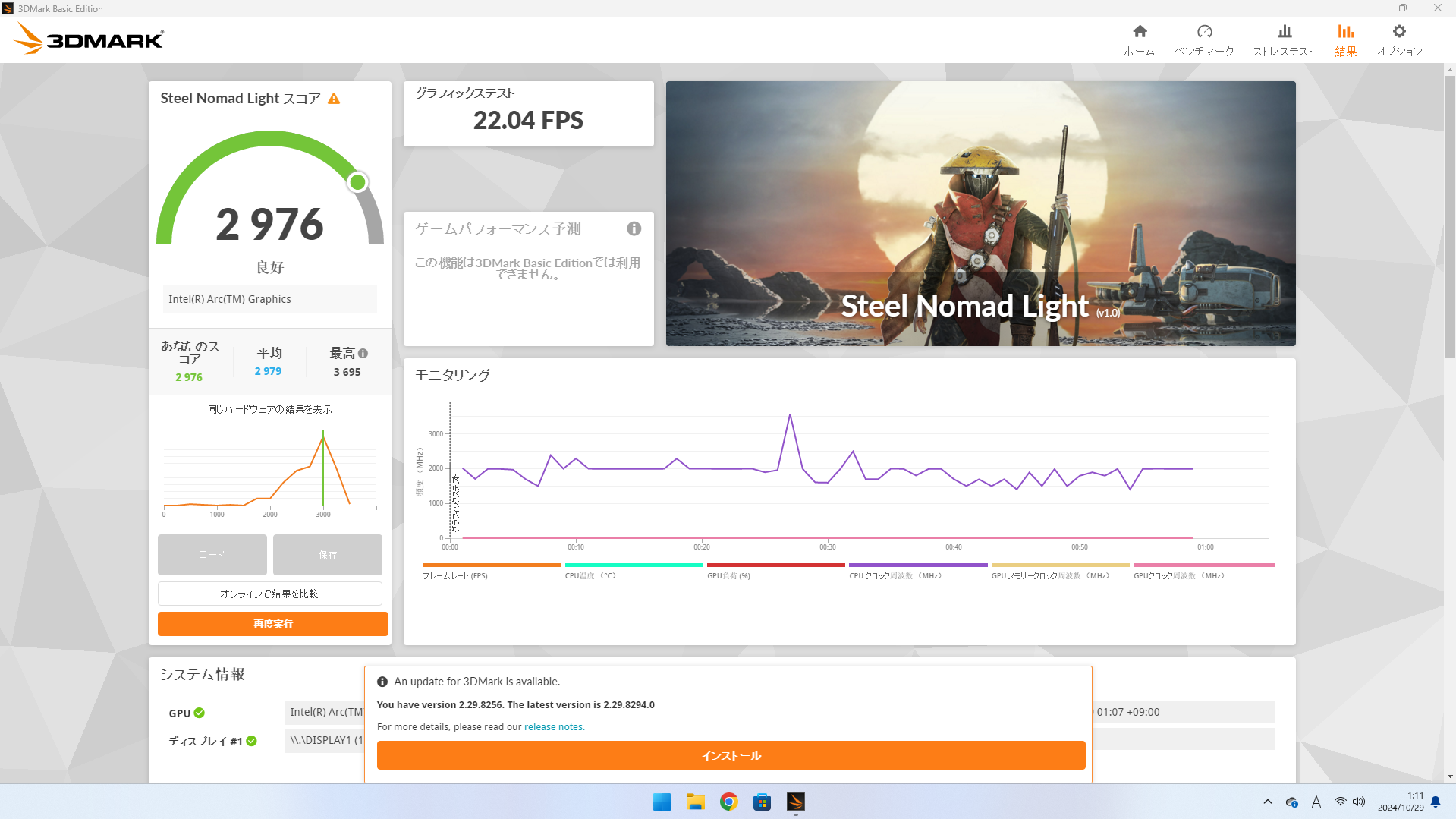Toggle GPUメモリークロック周波数 legend series

pos(1050,576)
